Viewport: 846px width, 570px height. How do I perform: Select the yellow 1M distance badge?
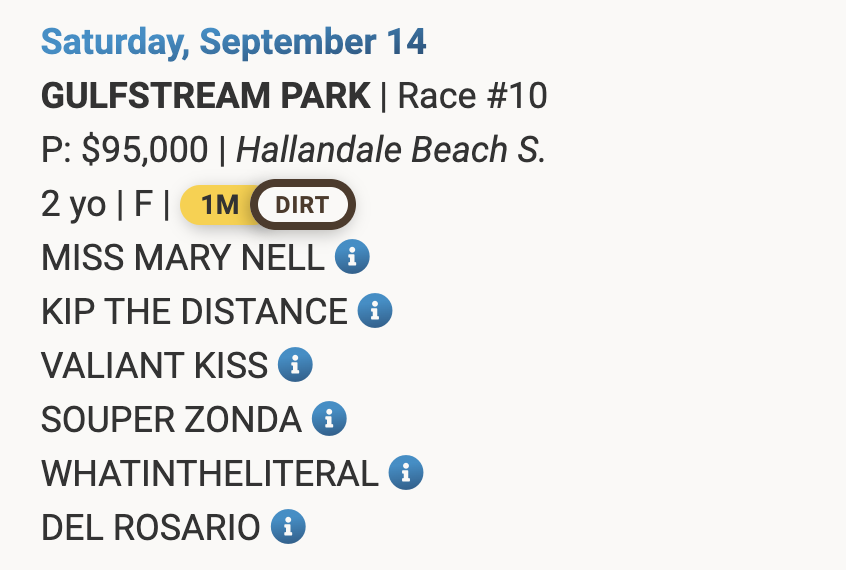tap(219, 205)
